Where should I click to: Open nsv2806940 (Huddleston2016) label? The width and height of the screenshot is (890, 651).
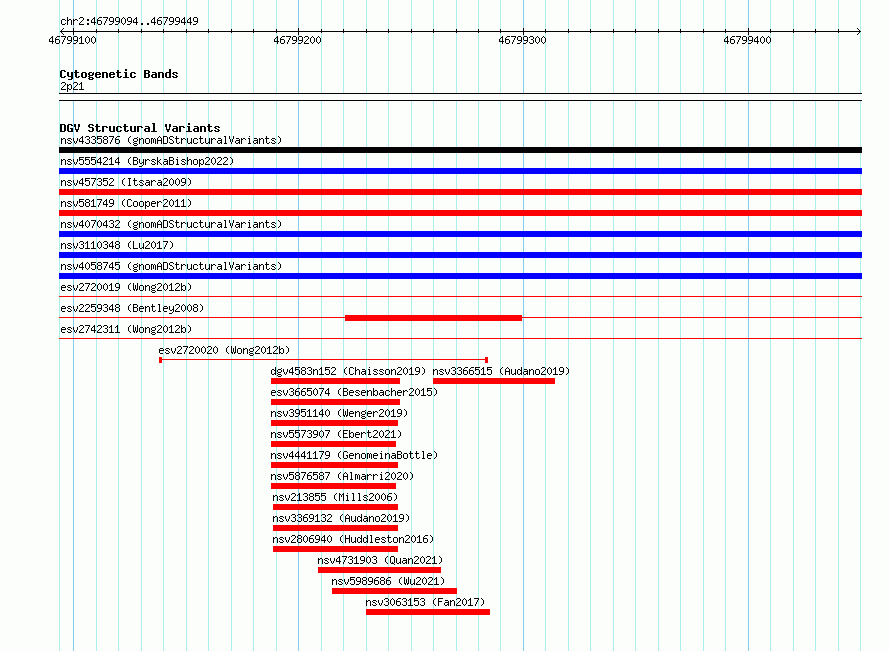353,539
